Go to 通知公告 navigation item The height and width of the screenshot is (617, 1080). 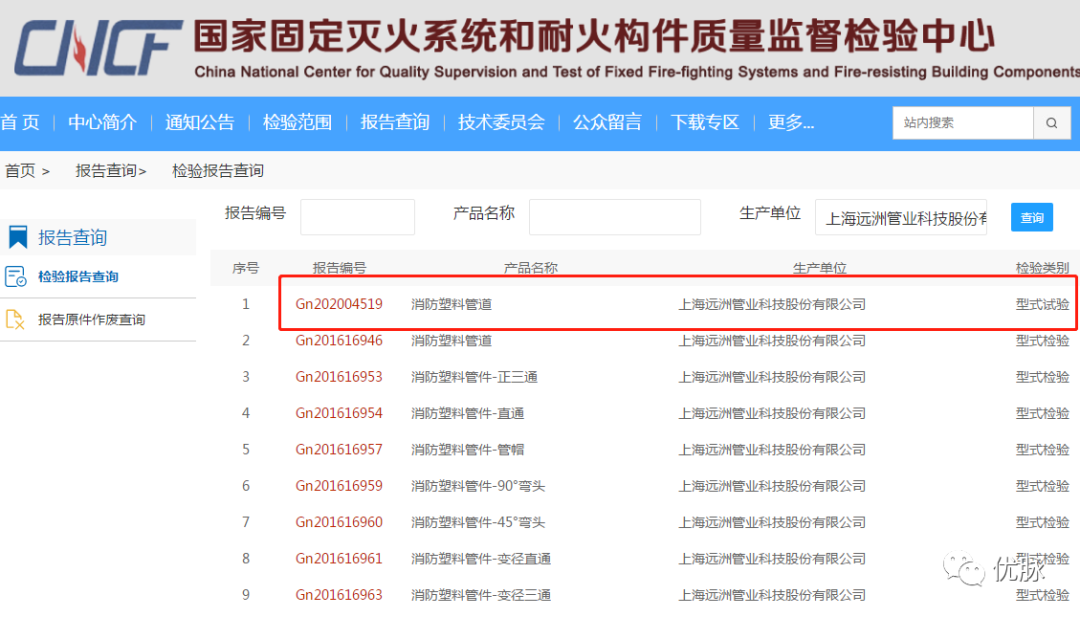coord(199,122)
